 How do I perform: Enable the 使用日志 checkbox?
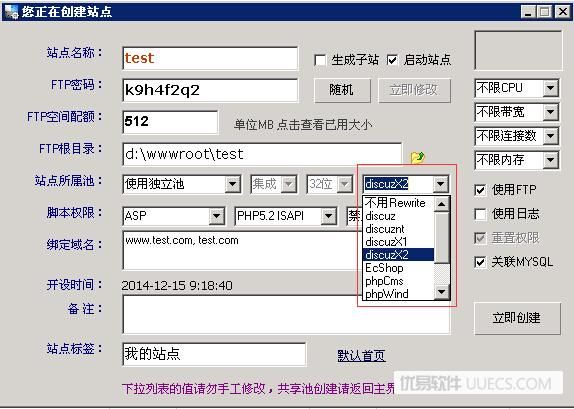click(480, 214)
